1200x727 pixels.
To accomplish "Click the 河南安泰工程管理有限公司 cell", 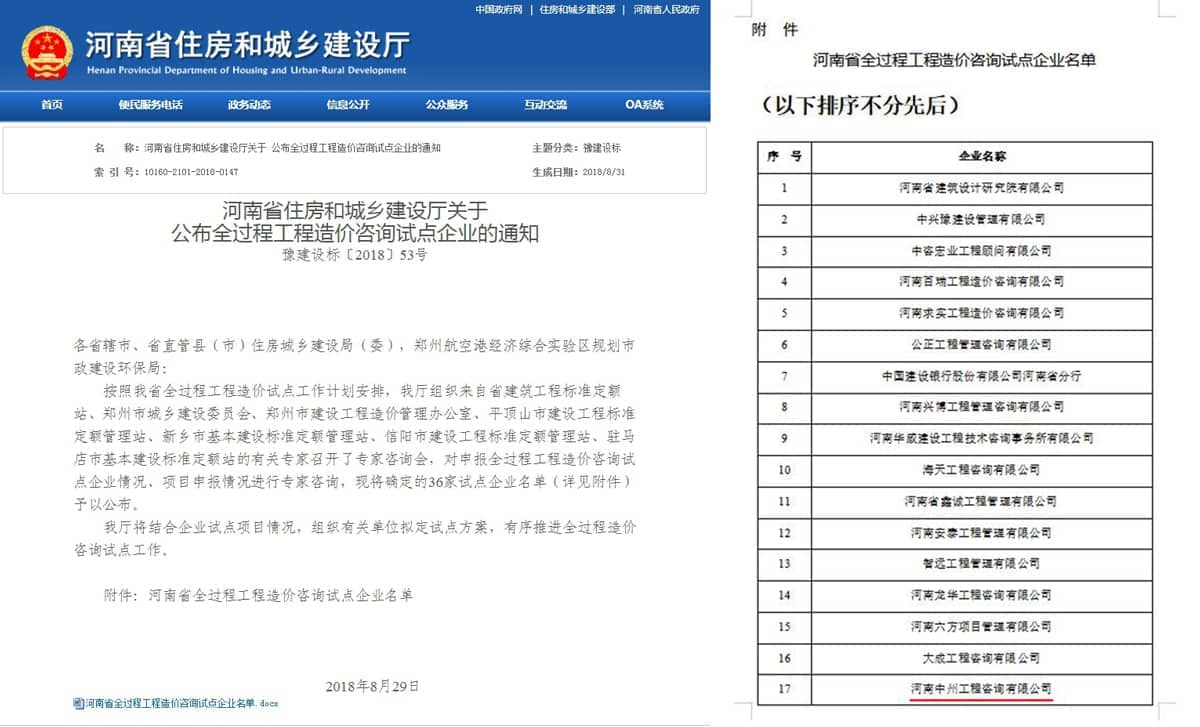I will tap(982, 533).
